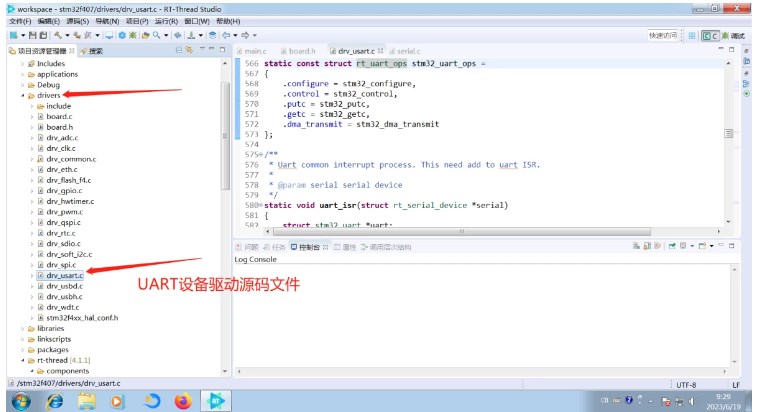Screen dimensions: 758x412
Task: Click the Pin Console icon in the console toolbar
Action: tap(672, 246)
